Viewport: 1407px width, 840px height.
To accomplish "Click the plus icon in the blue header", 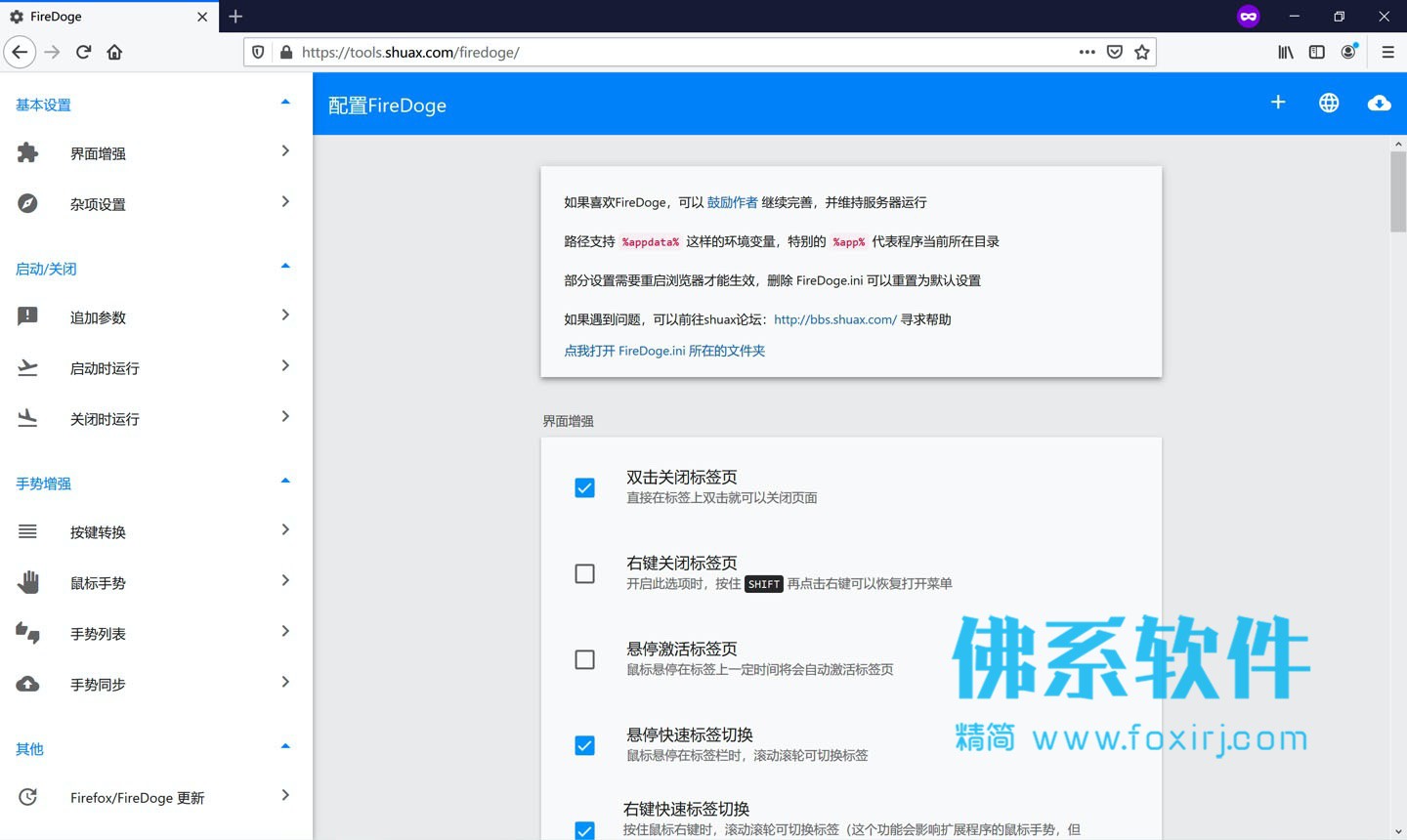I will point(1278,103).
